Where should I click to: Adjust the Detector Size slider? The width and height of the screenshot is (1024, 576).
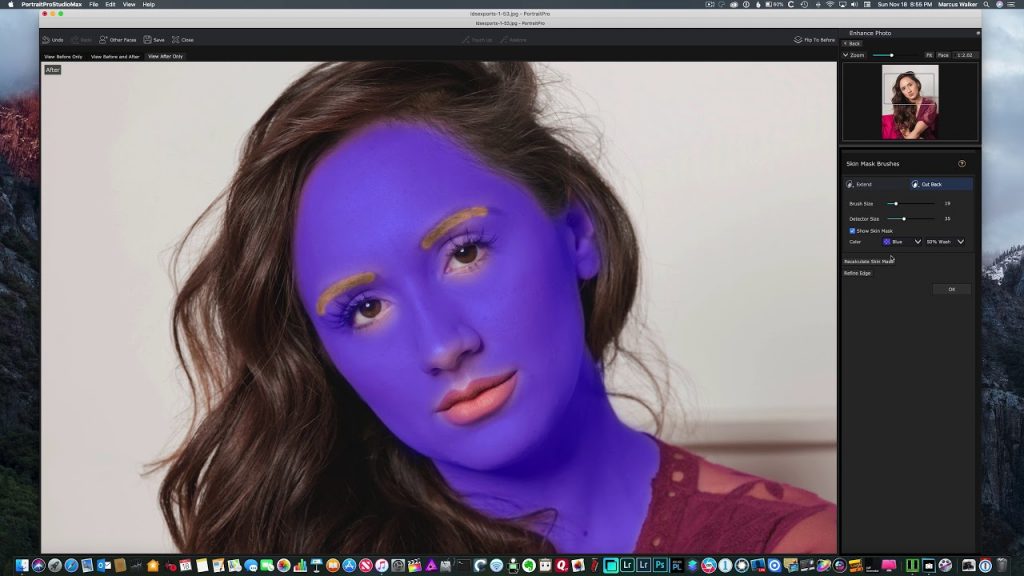910,219
